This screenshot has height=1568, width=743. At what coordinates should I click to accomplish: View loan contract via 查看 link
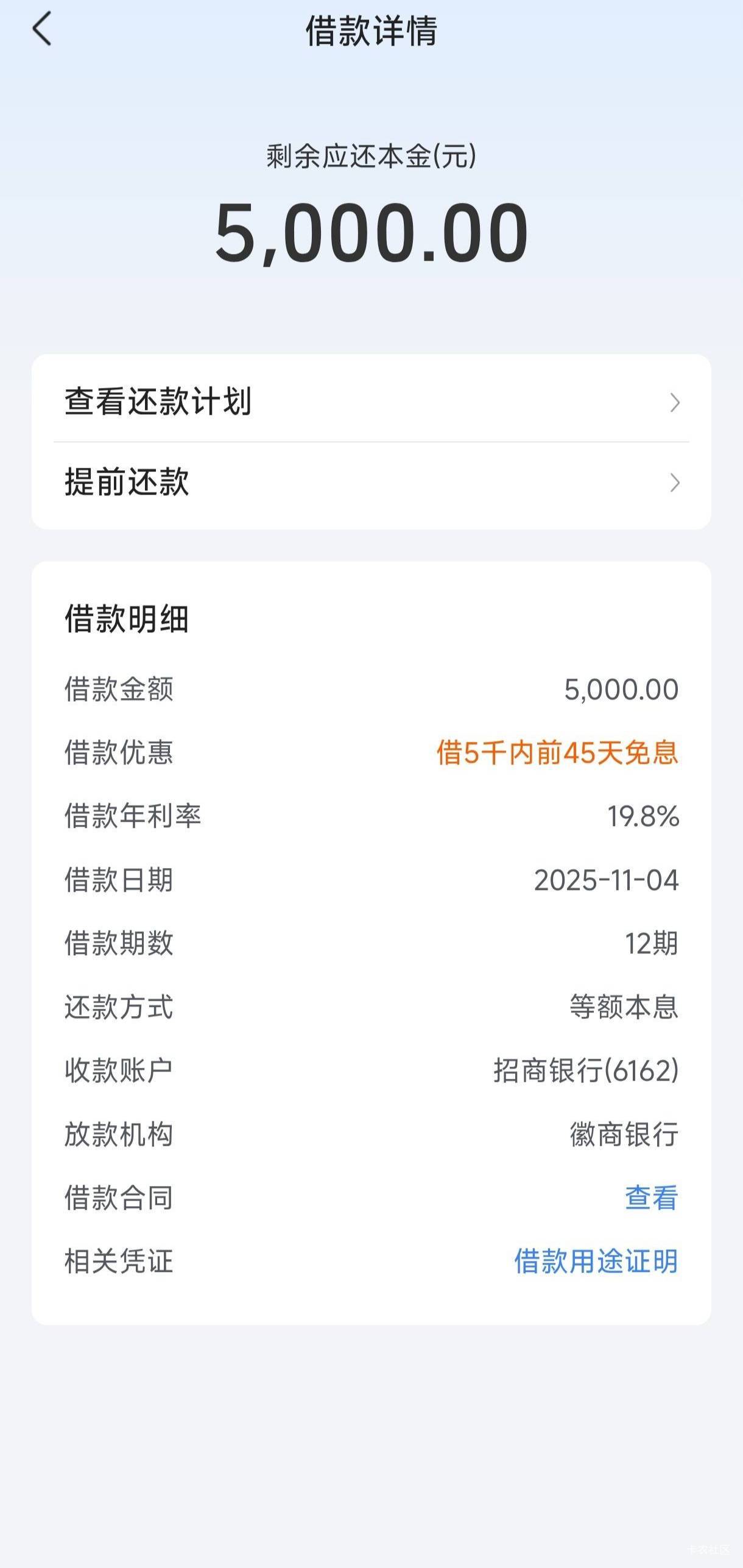(651, 1198)
